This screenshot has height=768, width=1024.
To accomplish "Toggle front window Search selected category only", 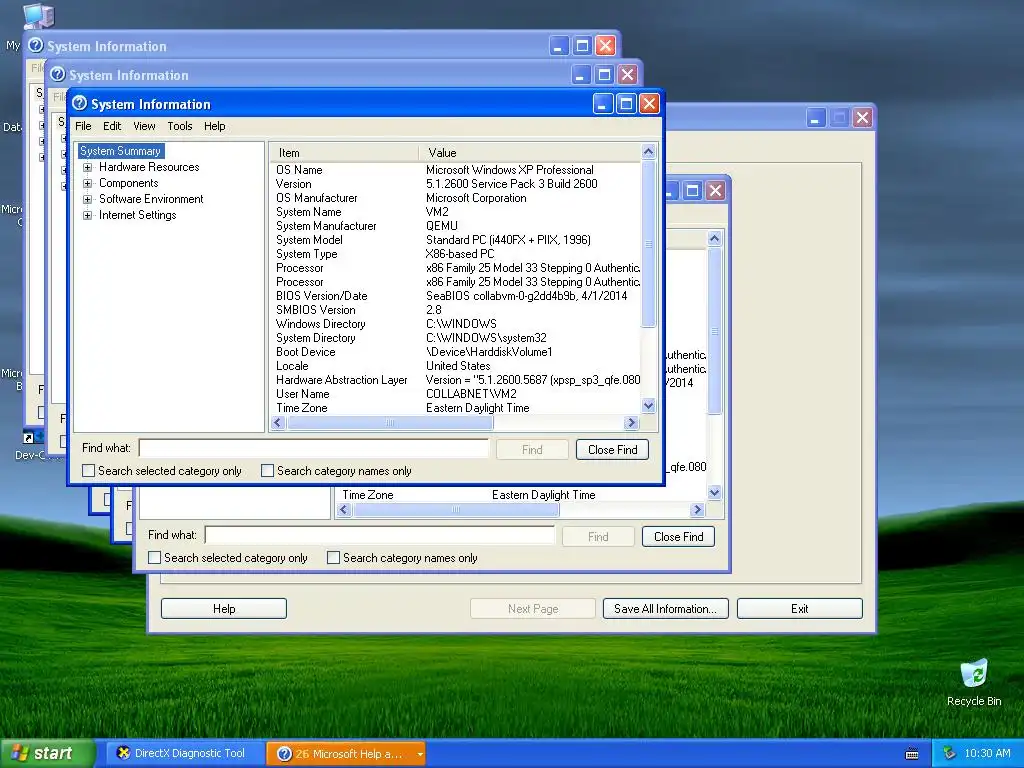I will pyautogui.click(x=88, y=471).
